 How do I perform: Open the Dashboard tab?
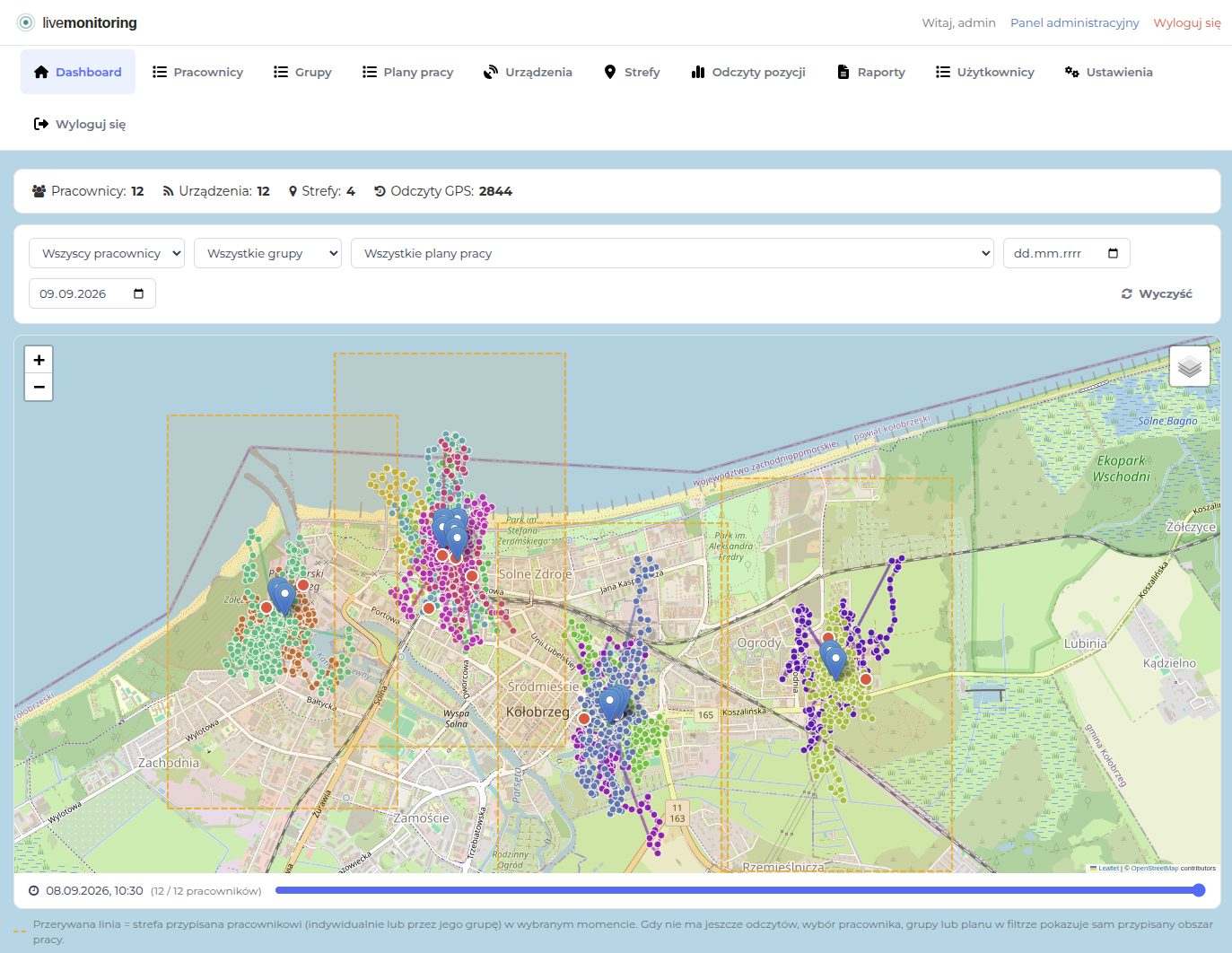click(x=78, y=72)
